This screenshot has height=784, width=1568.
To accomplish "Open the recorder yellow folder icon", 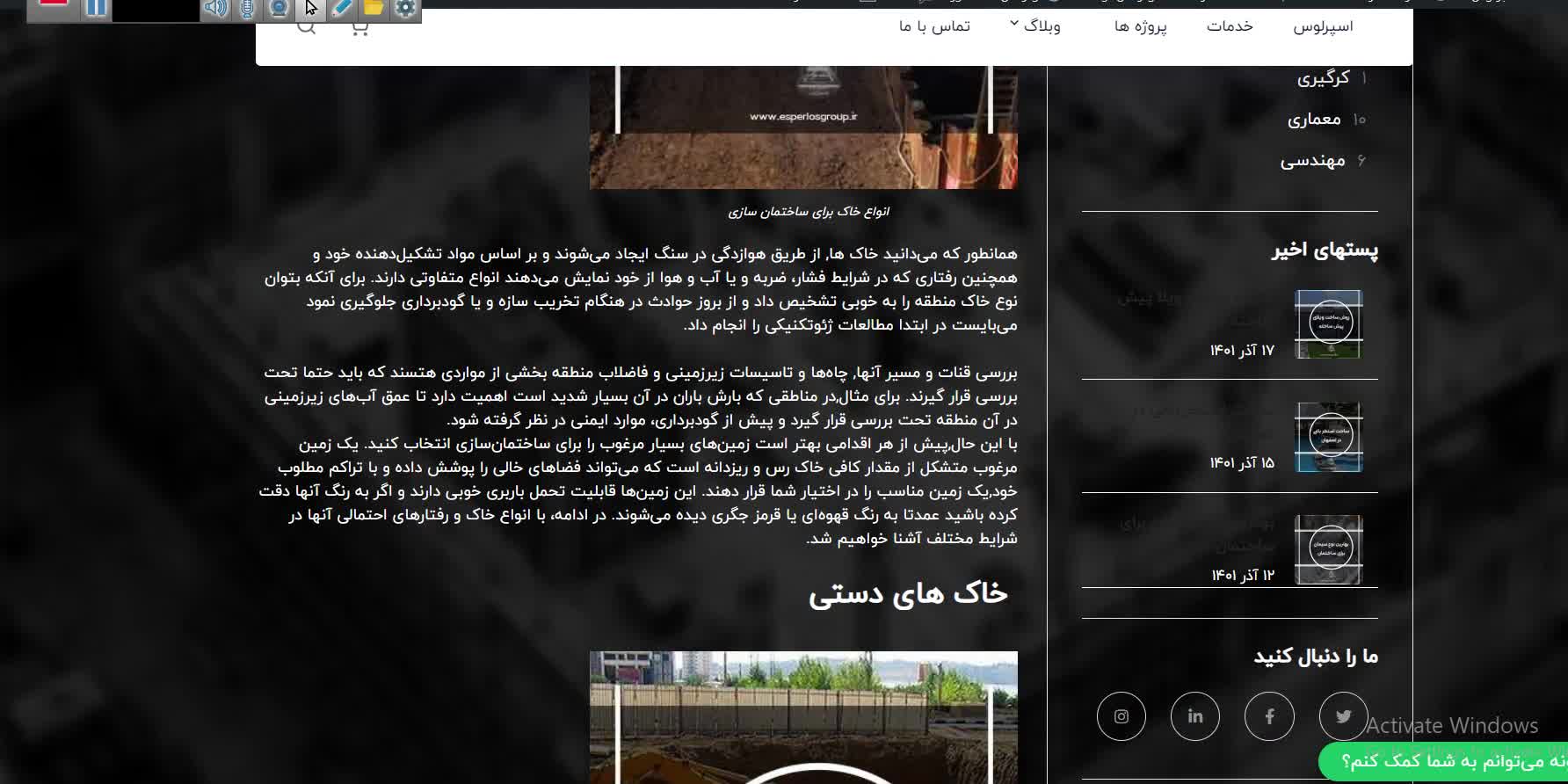I will tap(373, 9).
